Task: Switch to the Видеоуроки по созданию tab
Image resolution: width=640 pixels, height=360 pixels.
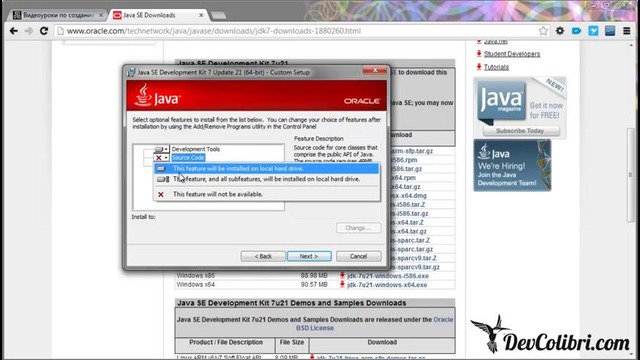Action: [58, 15]
